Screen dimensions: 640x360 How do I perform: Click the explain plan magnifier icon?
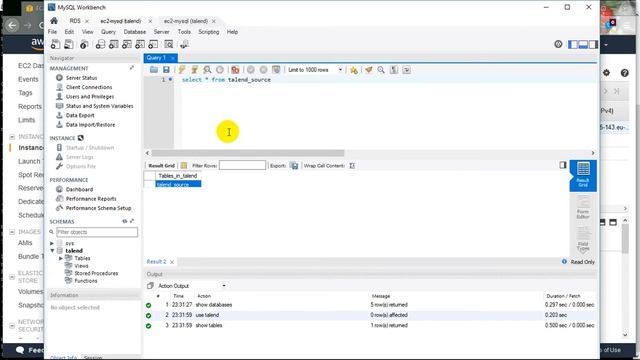coord(207,70)
